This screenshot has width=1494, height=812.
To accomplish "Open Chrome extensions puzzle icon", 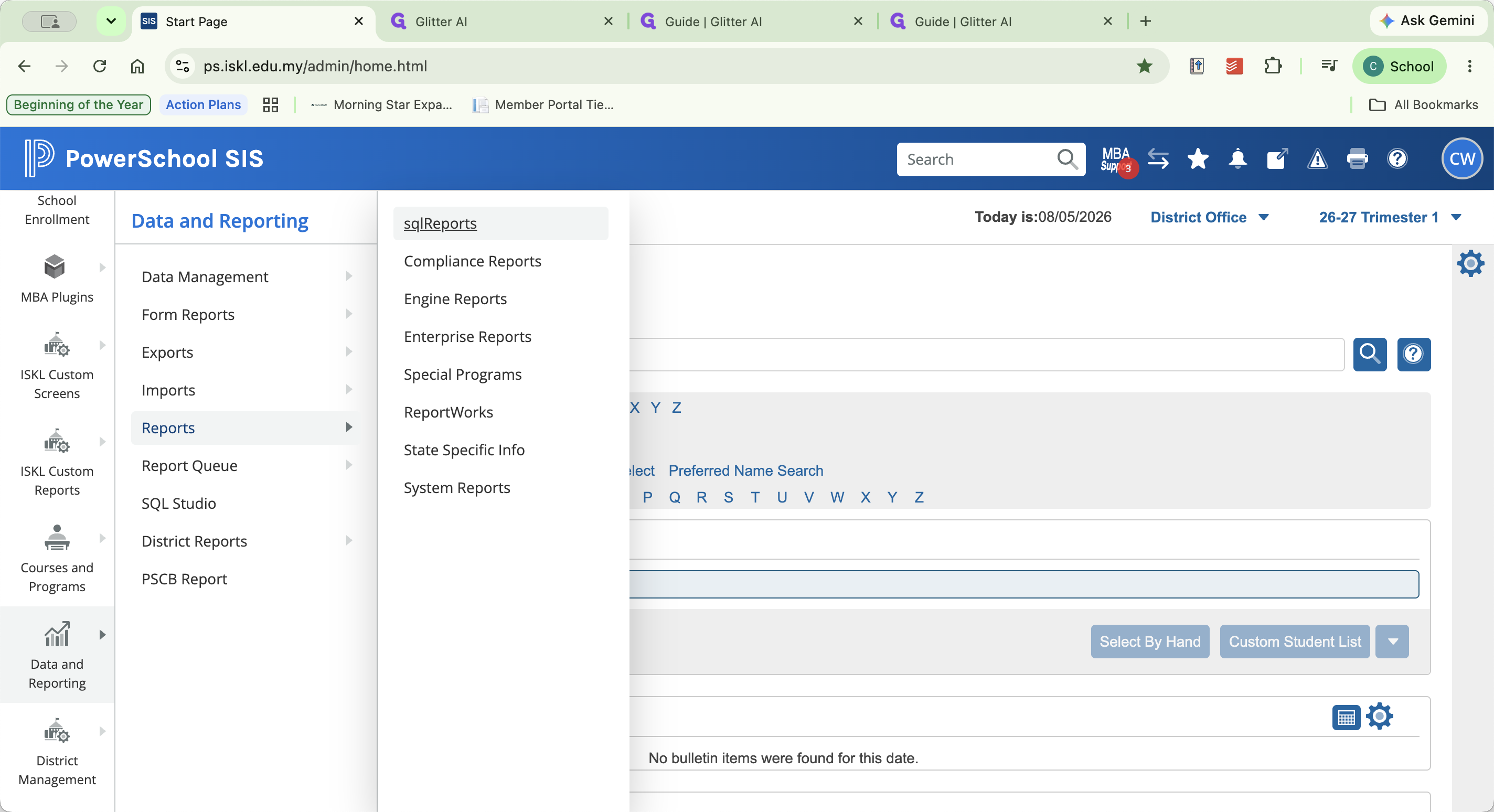I will (x=1273, y=66).
